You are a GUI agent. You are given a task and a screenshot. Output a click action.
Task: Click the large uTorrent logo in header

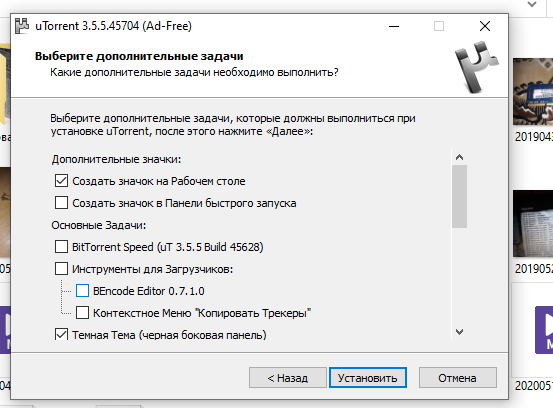coord(476,67)
